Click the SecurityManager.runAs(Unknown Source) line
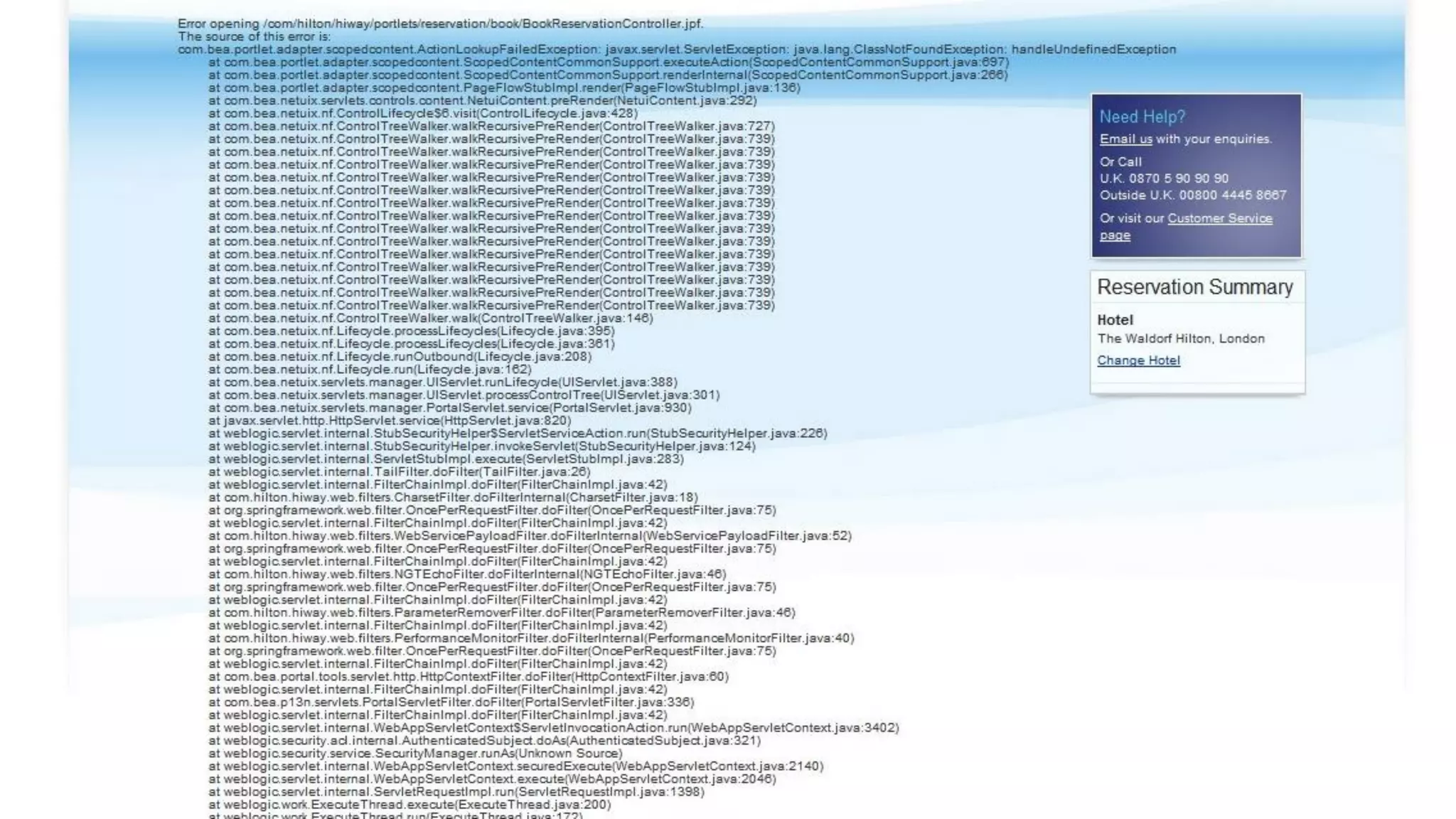 point(415,753)
